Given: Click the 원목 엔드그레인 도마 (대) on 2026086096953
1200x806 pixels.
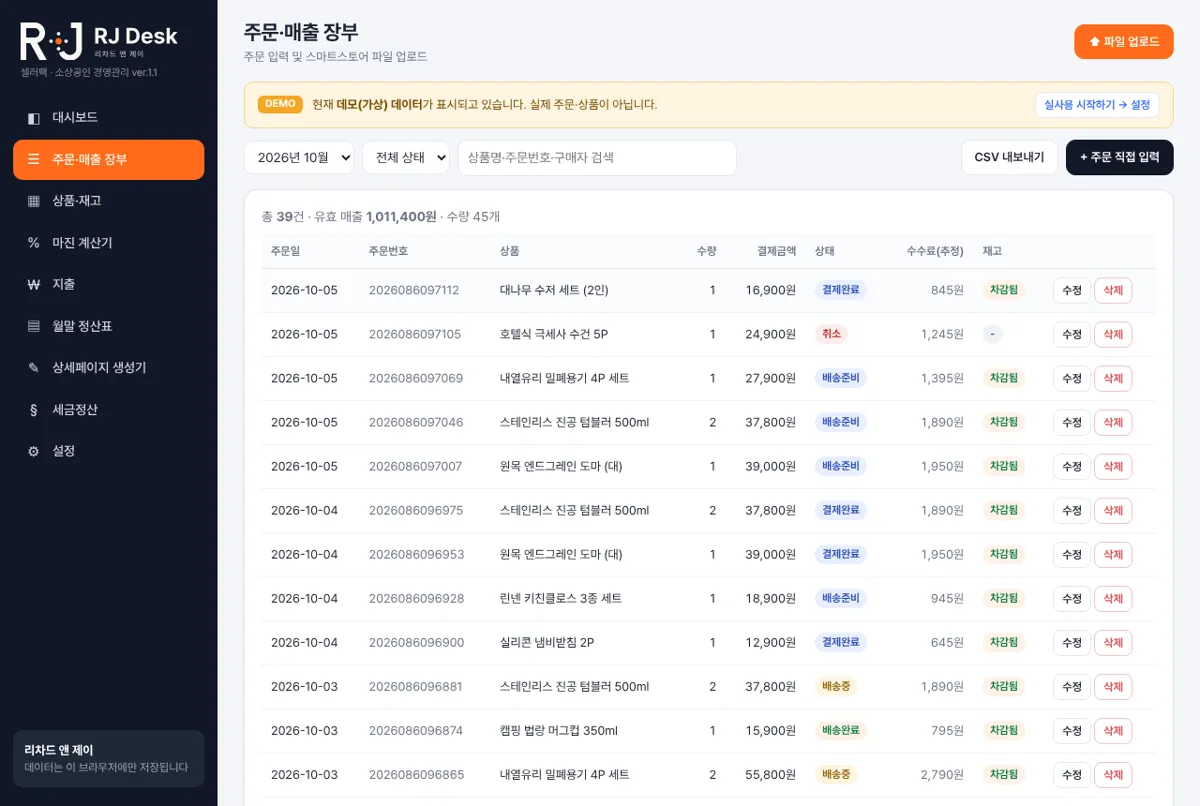Looking at the screenshot, I should coord(561,554).
